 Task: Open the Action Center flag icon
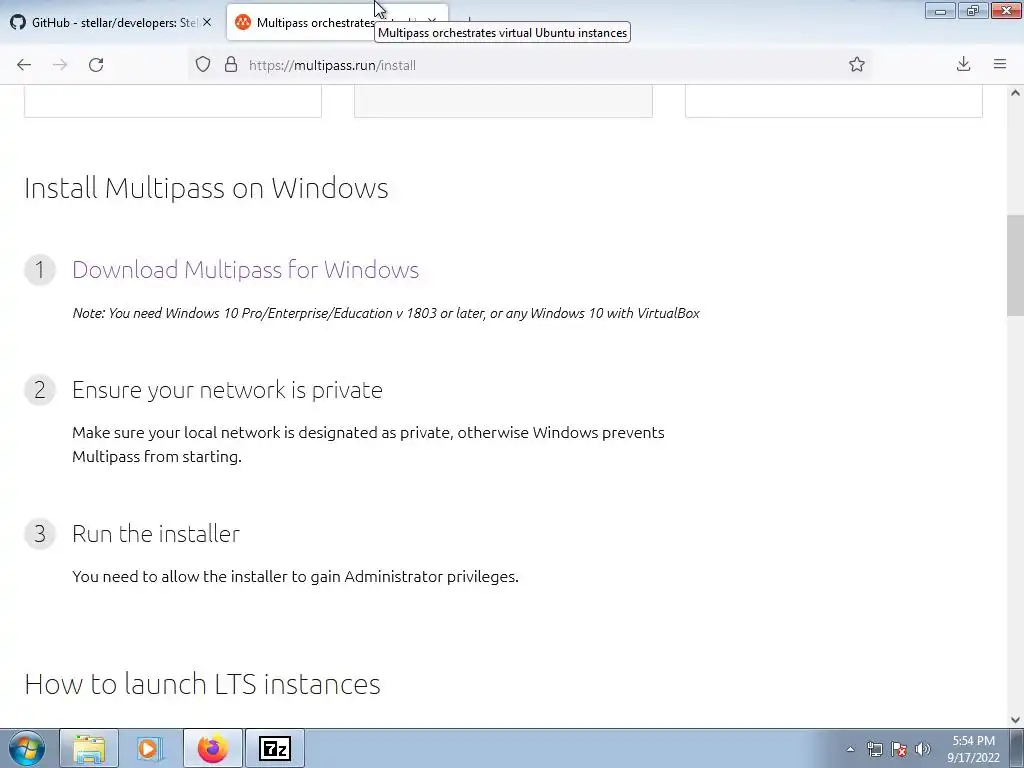point(899,749)
